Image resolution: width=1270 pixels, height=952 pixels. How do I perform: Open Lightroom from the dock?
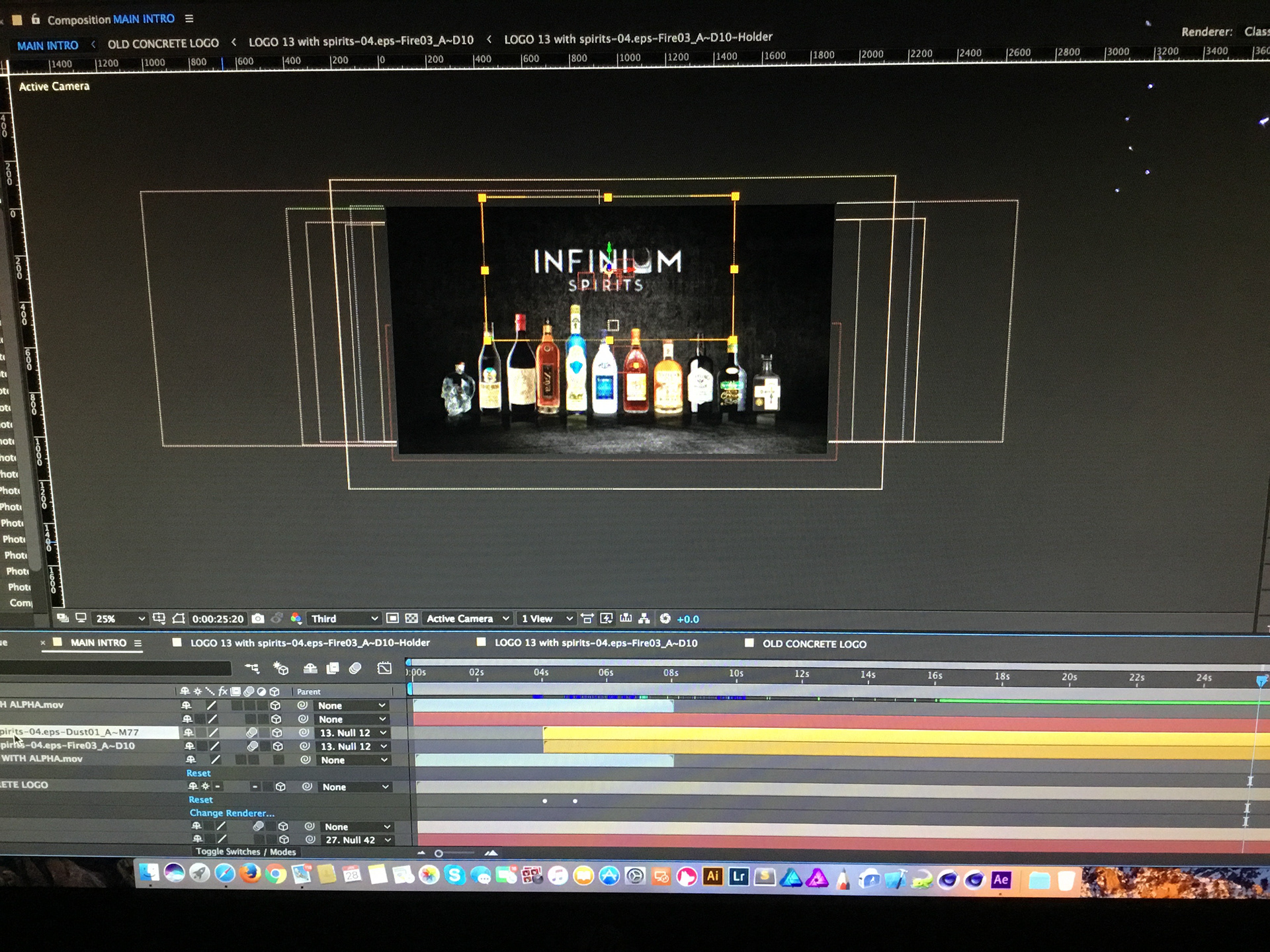(739, 877)
